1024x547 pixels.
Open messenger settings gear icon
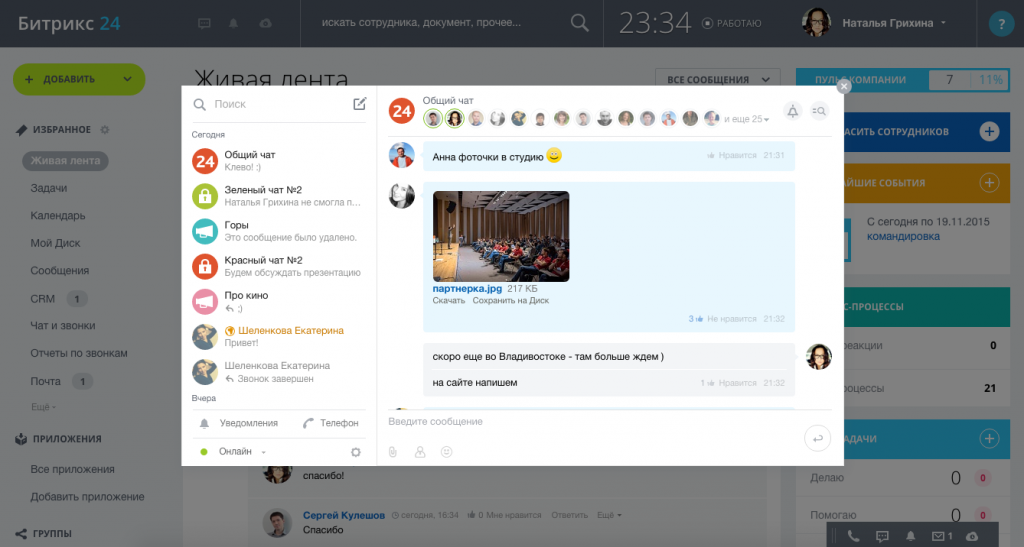click(x=355, y=452)
